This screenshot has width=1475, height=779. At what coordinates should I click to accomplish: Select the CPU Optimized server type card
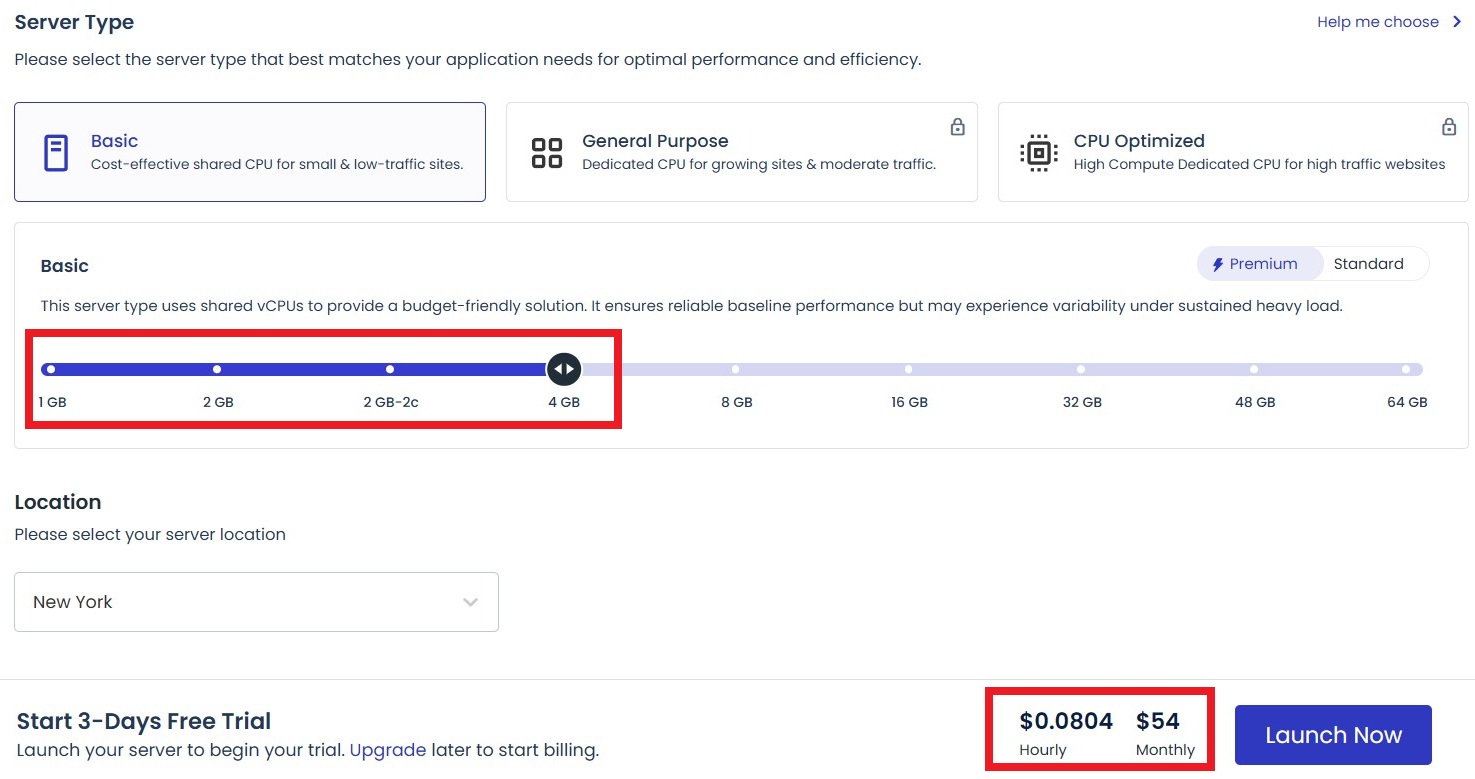(1233, 151)
